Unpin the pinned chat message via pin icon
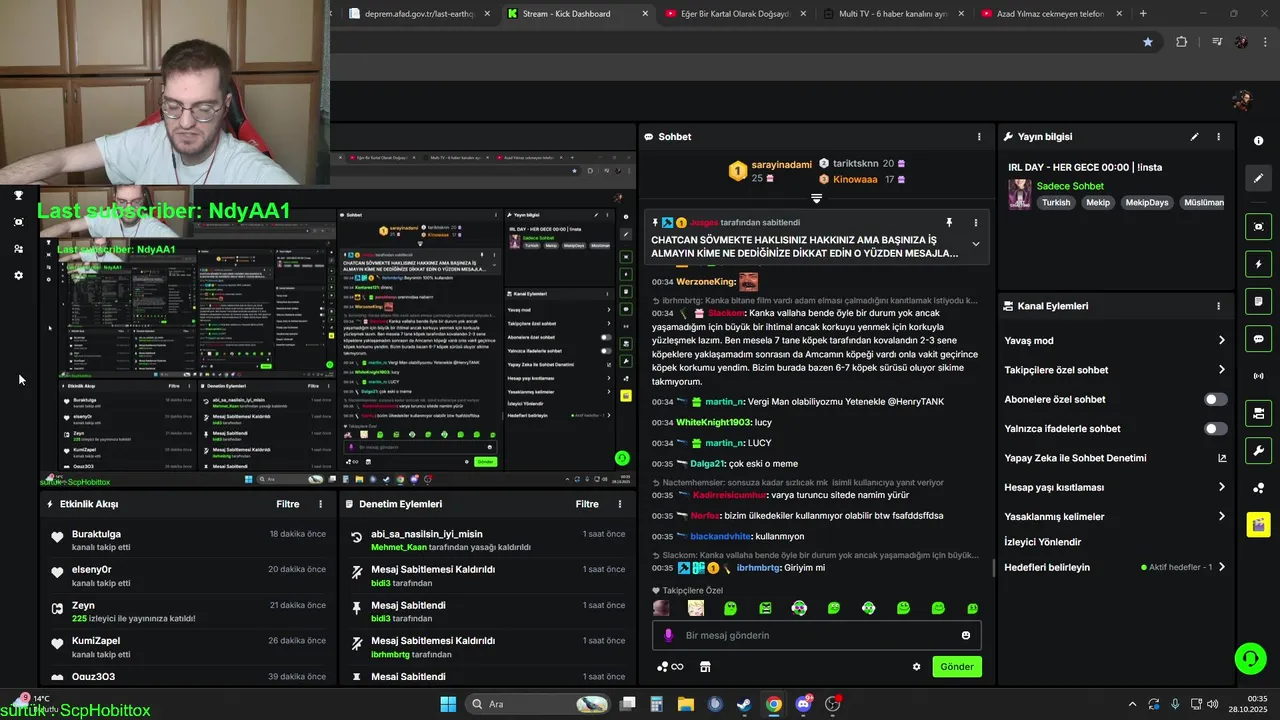Viewport: 1280px width, 720px height. point(949,222)
